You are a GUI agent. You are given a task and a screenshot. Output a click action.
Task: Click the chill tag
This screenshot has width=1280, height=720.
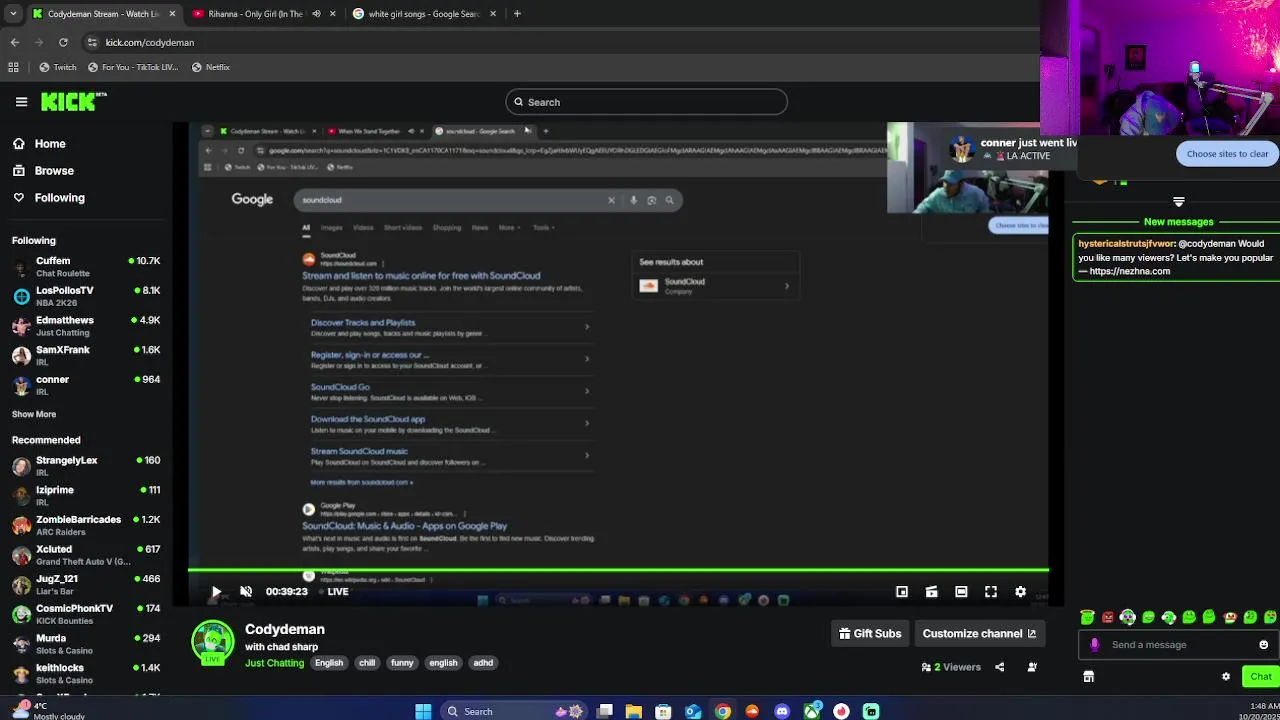coord(367,663)
